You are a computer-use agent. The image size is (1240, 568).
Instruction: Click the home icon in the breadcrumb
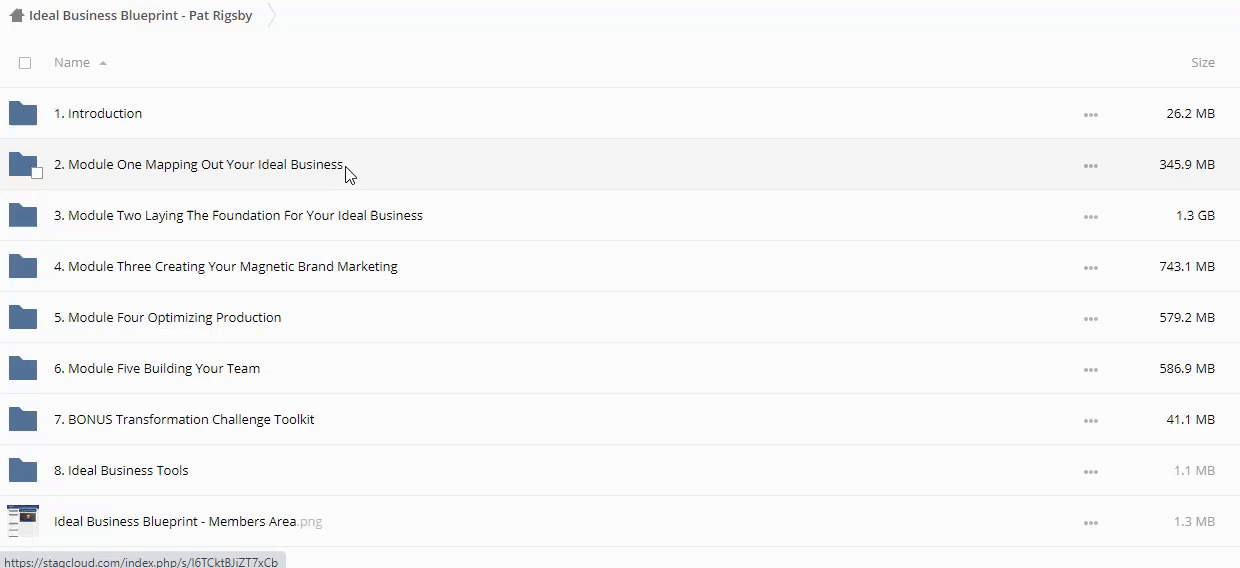(16, 16)
